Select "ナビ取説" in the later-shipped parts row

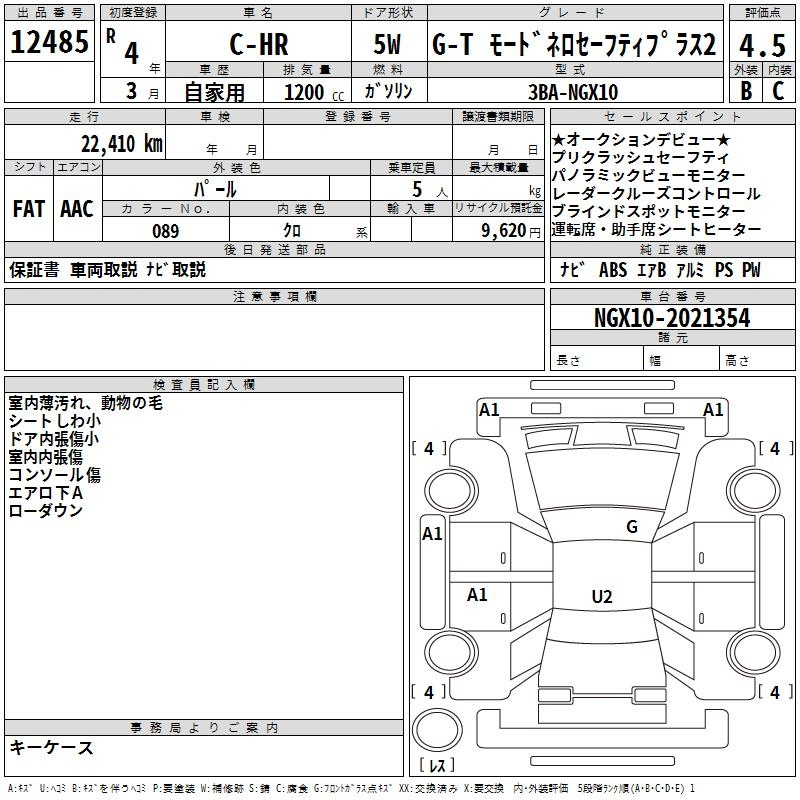(176, 269)
